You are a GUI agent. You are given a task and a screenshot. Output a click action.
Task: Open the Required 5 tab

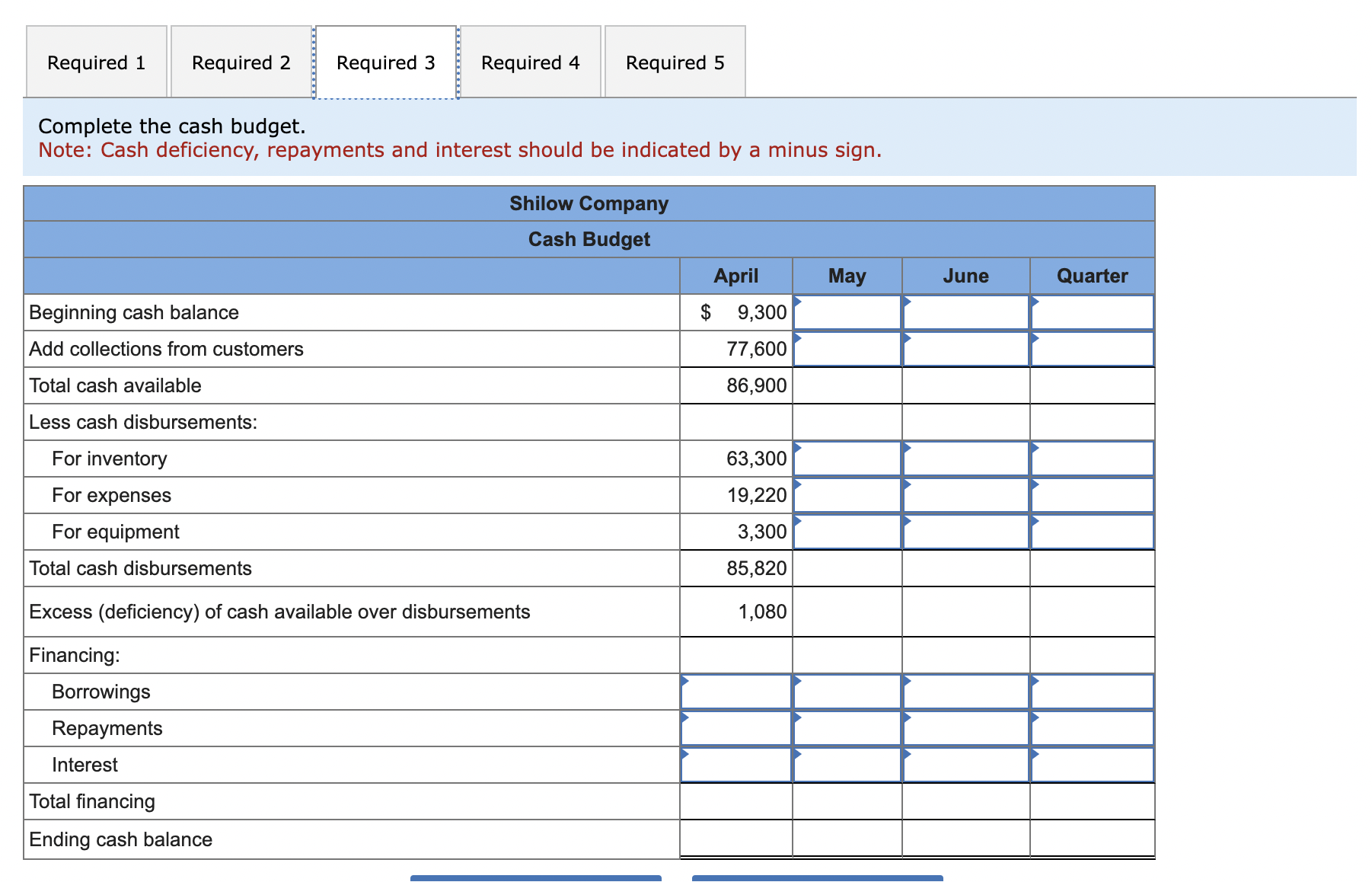[675, 62]
